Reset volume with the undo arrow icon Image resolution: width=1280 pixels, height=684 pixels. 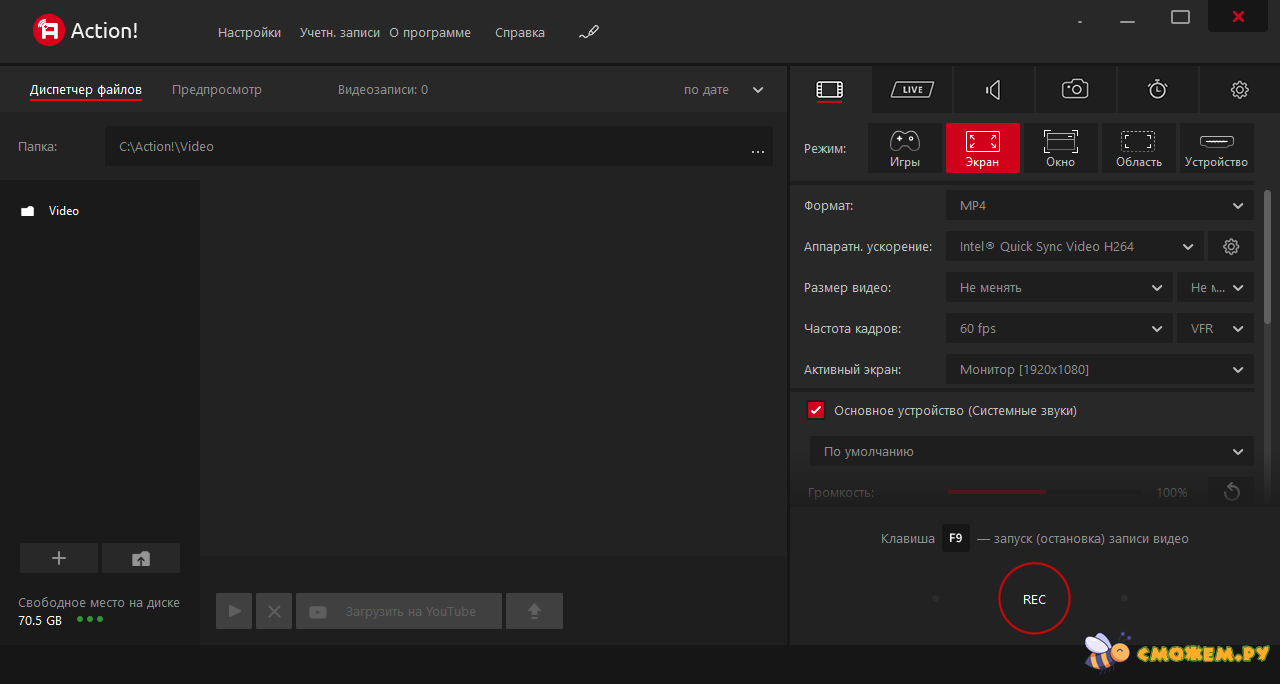(1230, 492)
